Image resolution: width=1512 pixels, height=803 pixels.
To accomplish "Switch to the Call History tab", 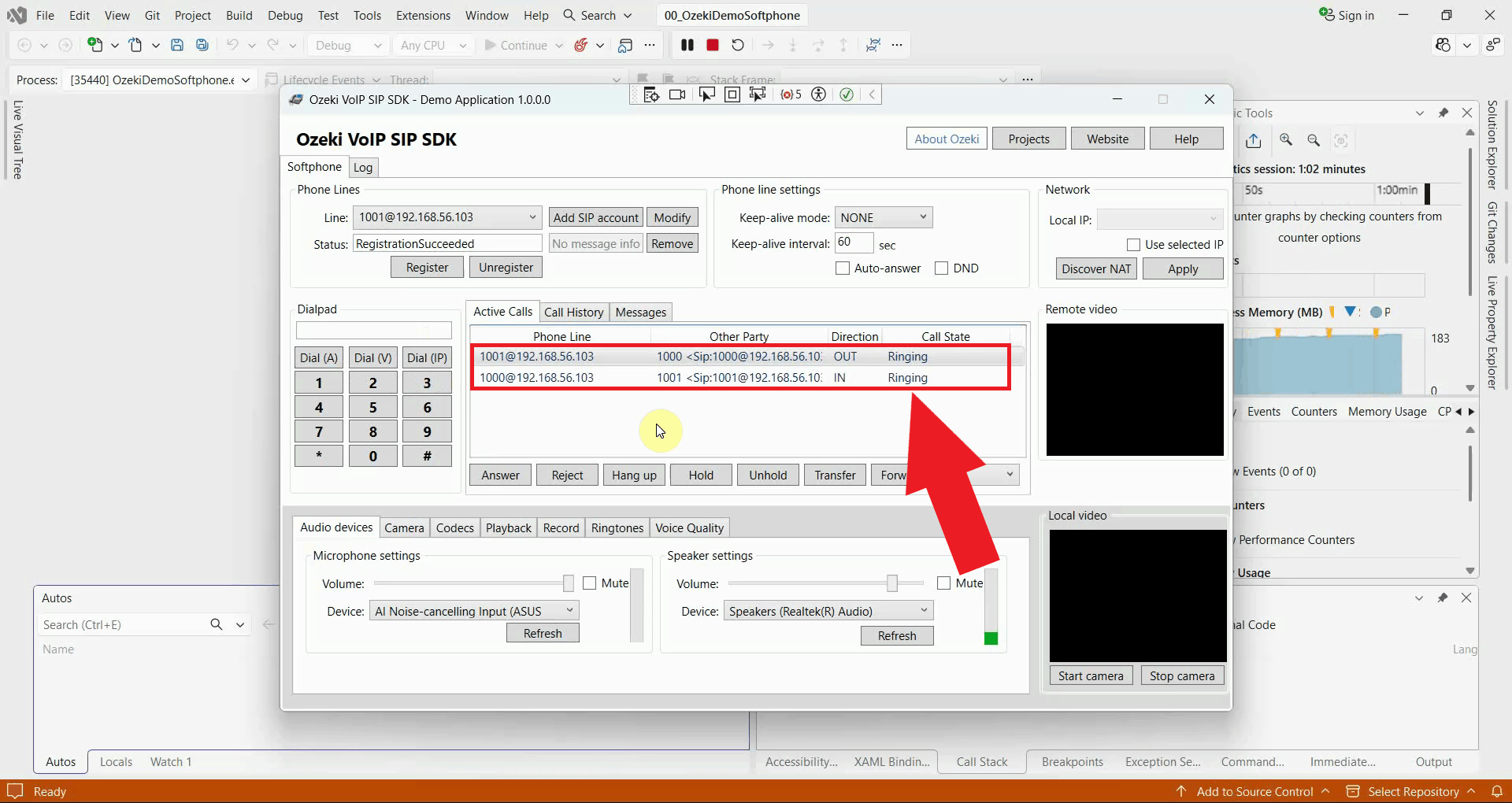I will (x=573, y=313).
